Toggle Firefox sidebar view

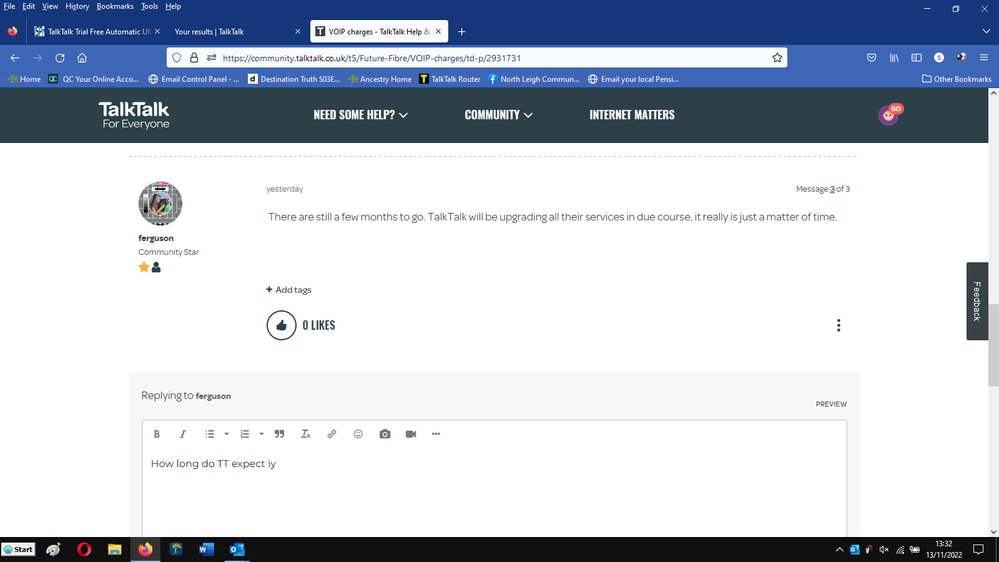click(x=916, y=58)
